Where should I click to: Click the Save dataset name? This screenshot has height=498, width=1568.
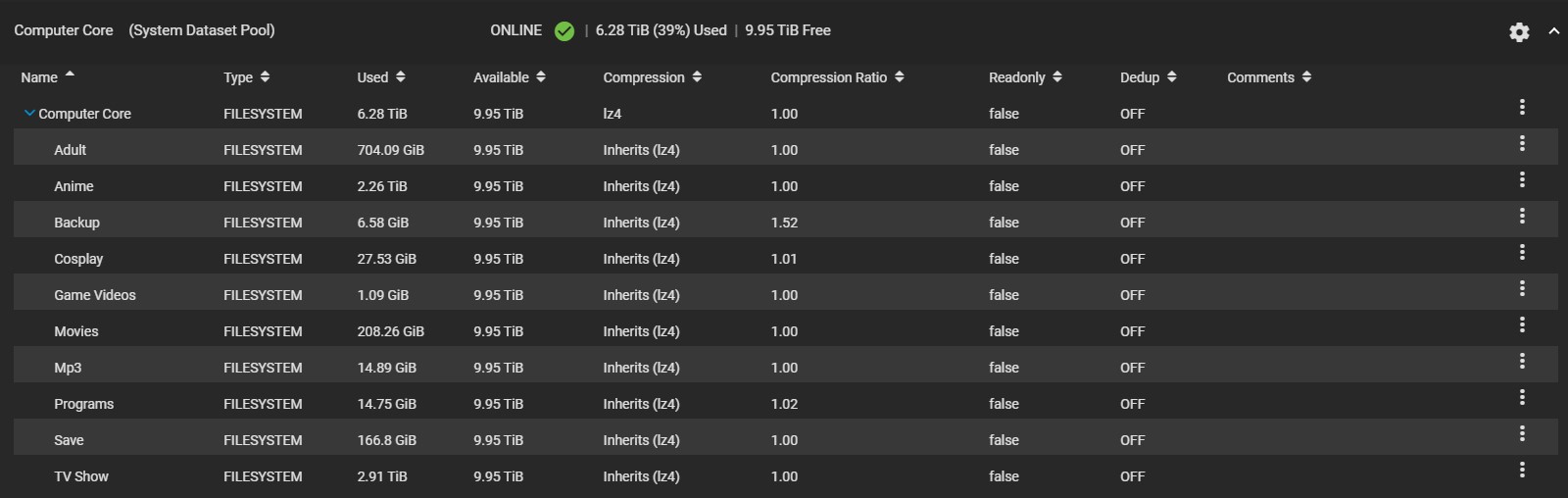69,440
